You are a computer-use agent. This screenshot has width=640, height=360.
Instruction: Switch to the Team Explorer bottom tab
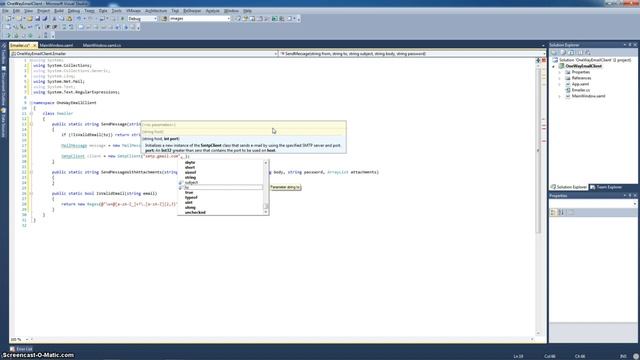[606, 187]
